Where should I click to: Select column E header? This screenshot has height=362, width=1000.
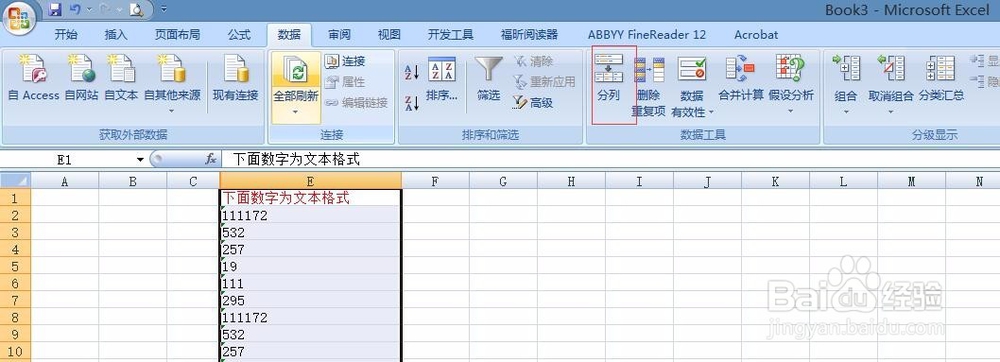click(311, 181)
